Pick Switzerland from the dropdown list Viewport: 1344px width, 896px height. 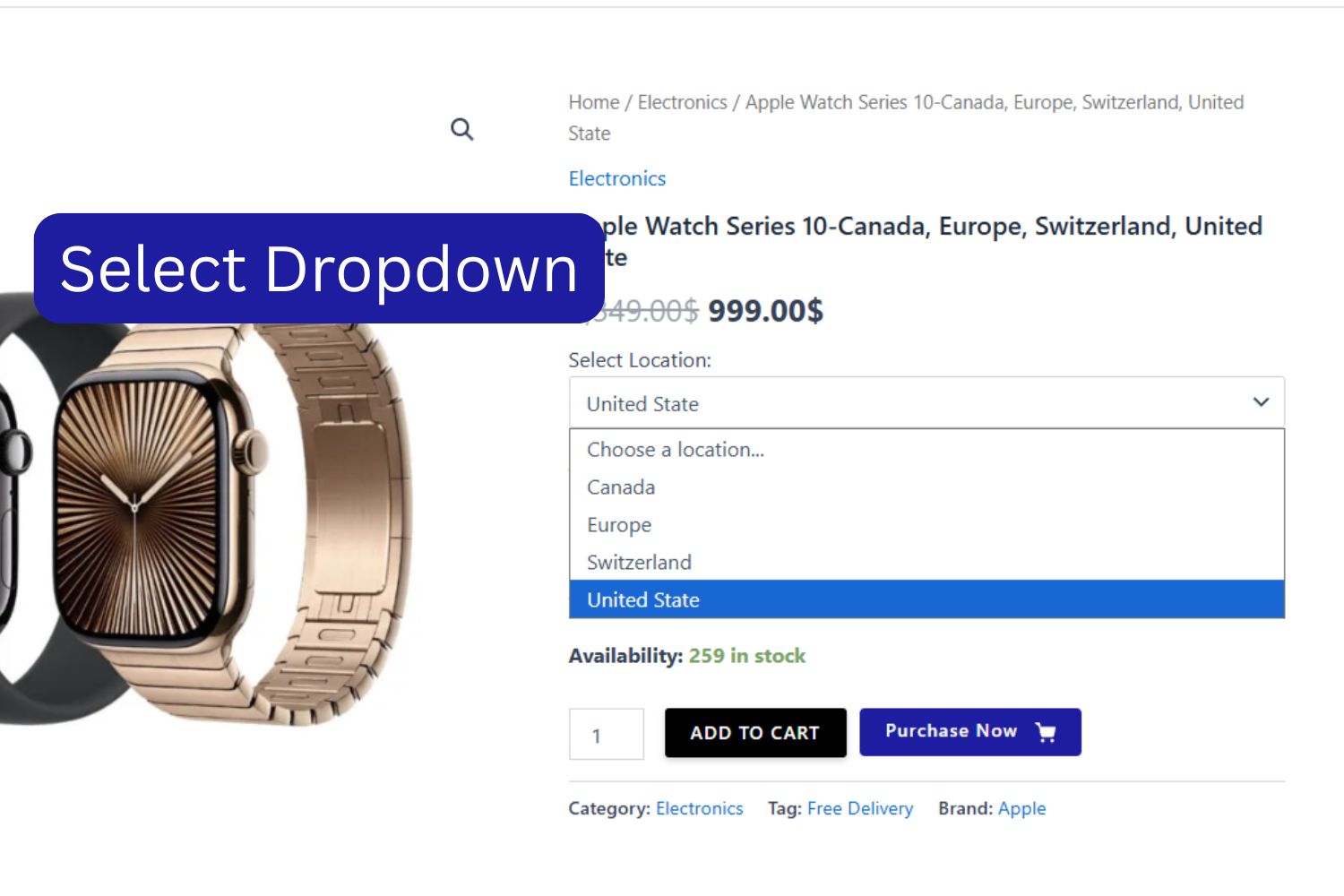pyautogui.click(x=639, y=563)
